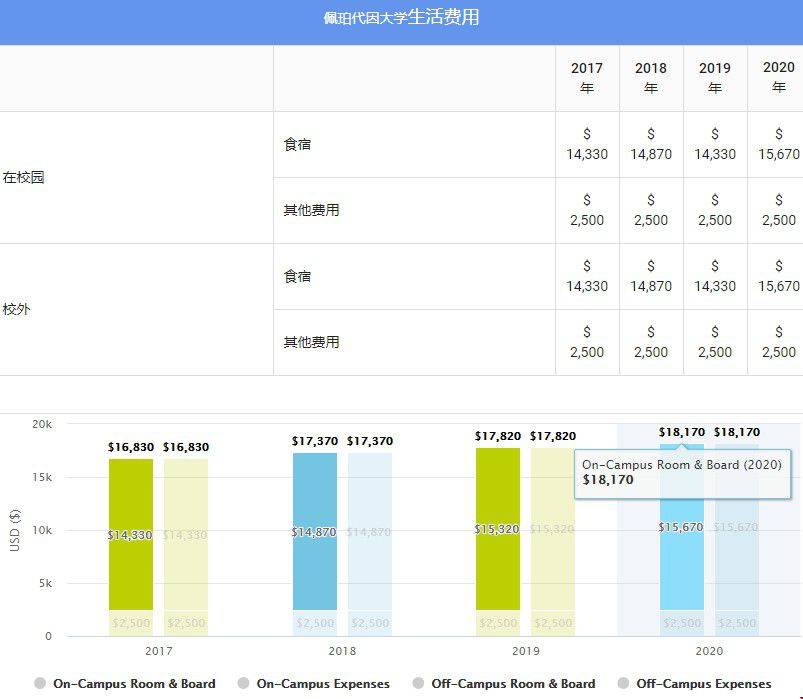Click 在校园 食宿 2020 value $15,670
Screen dimensions: 803x699
779,144
